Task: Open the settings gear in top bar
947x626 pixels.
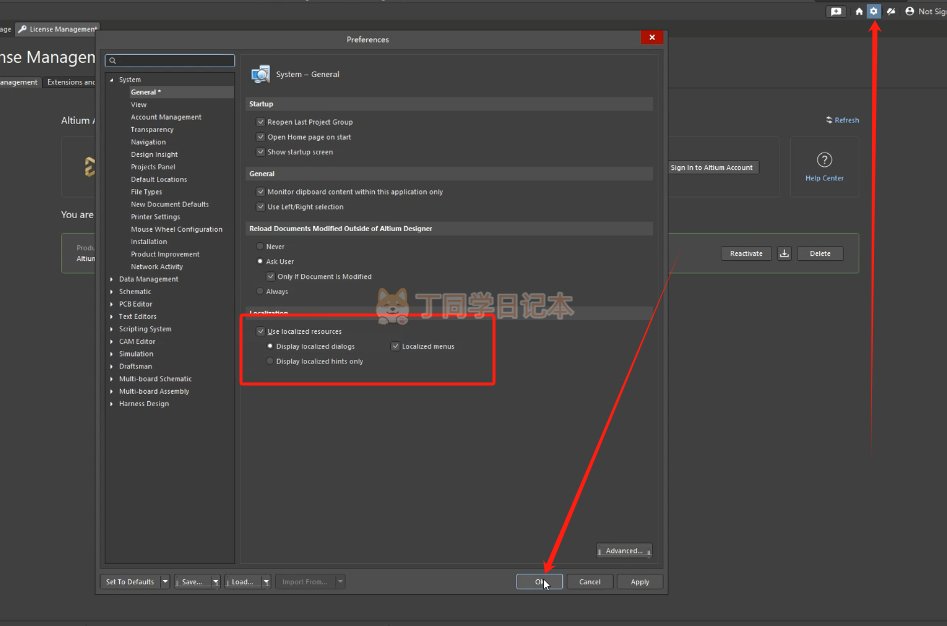Action: [x=873, y=11]
